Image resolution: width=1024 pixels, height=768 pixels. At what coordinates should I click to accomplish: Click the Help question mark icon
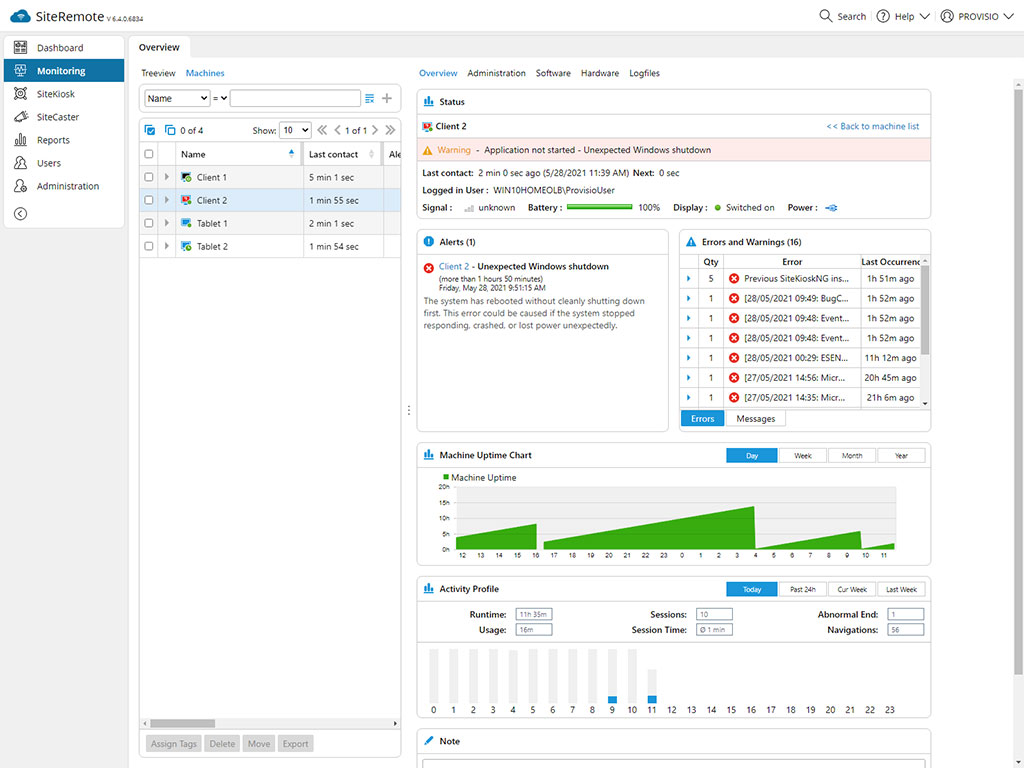click(x=883, y=16)
